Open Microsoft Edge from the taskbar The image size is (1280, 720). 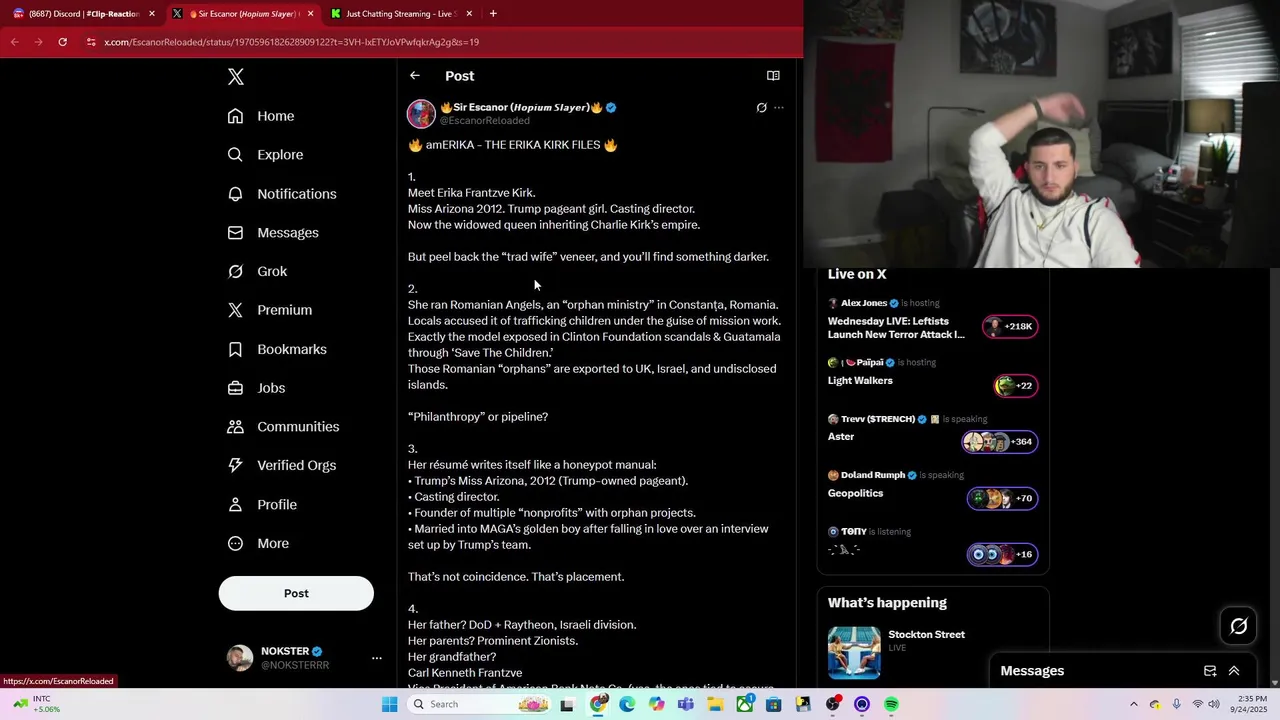[627, 704]
